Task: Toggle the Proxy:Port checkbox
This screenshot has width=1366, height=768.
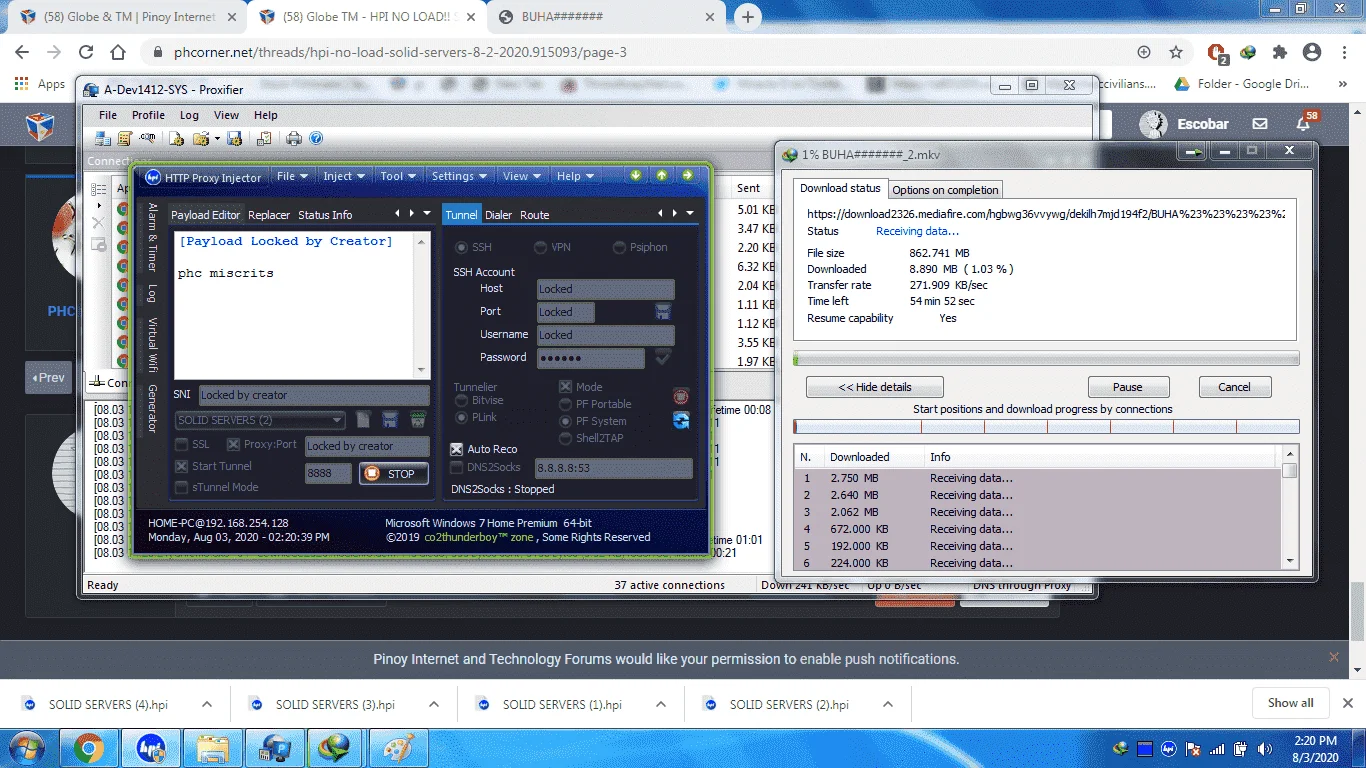Action: click(x=233, y=445)
